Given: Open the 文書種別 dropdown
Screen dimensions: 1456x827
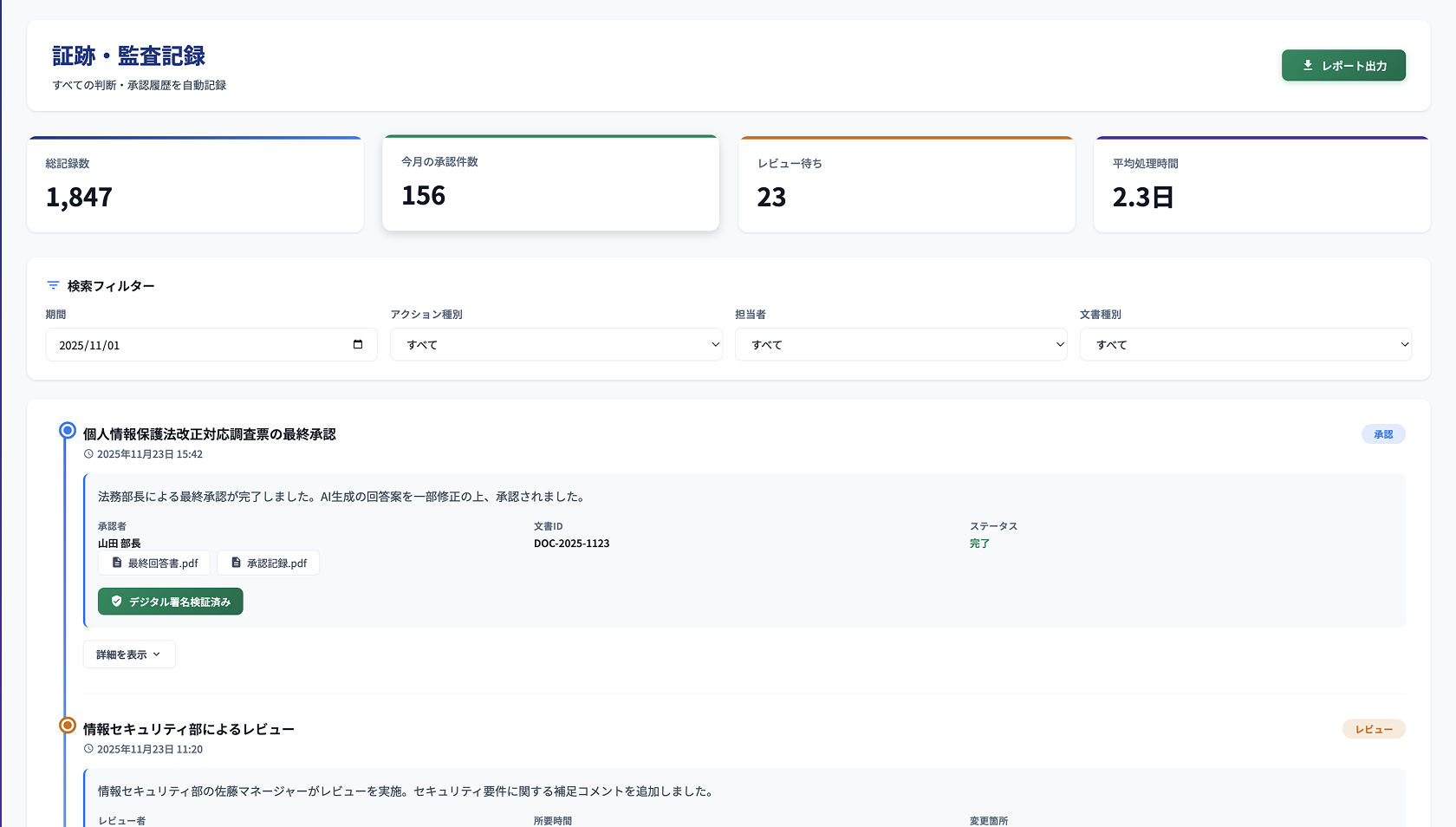Looking at the screenshot, I should 1245,344.
